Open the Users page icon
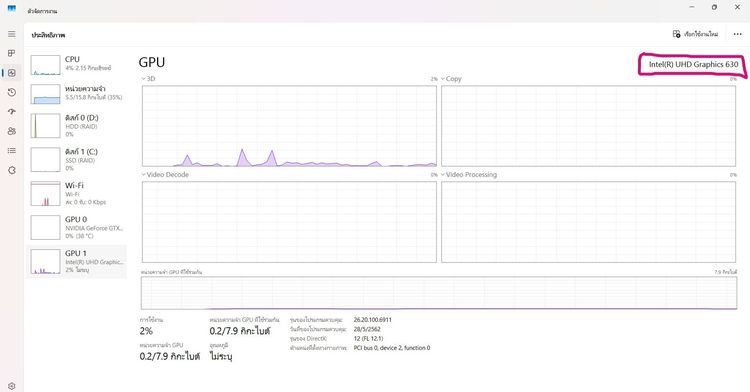Screen dimensions: 750x392 coord(11,131)
